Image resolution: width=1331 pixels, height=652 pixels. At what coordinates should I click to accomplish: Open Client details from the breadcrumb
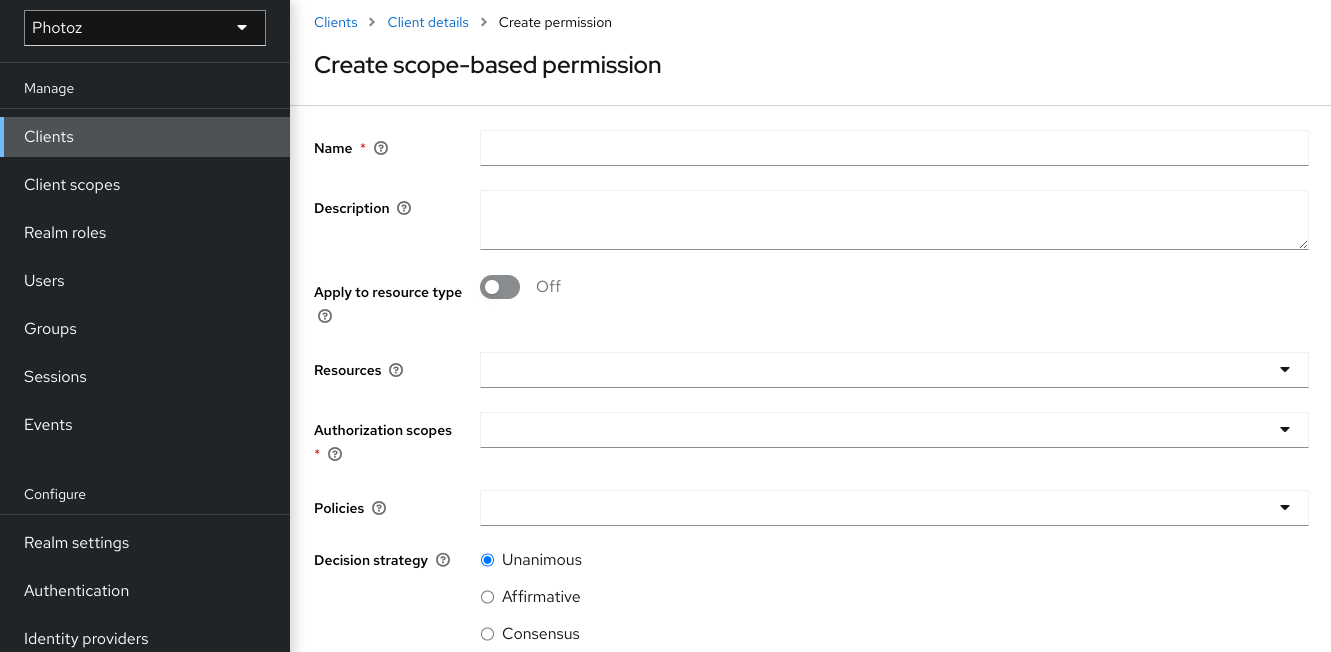(x=428, y=21)
